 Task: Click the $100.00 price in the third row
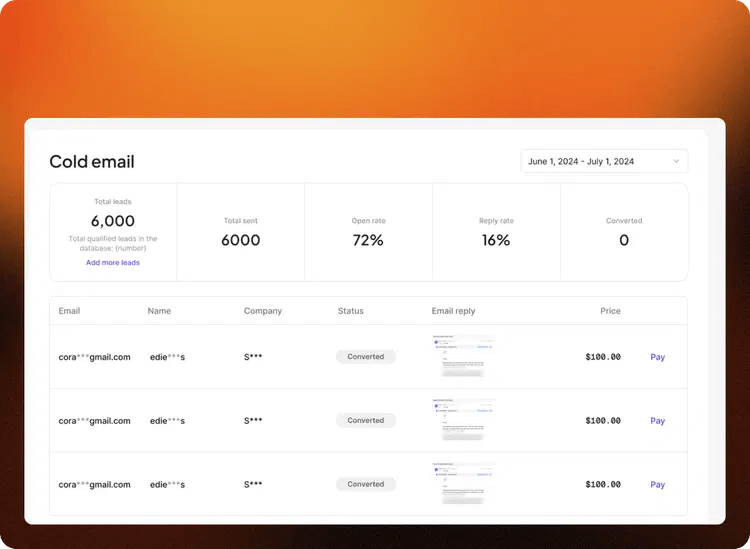[x=603, y=484]
